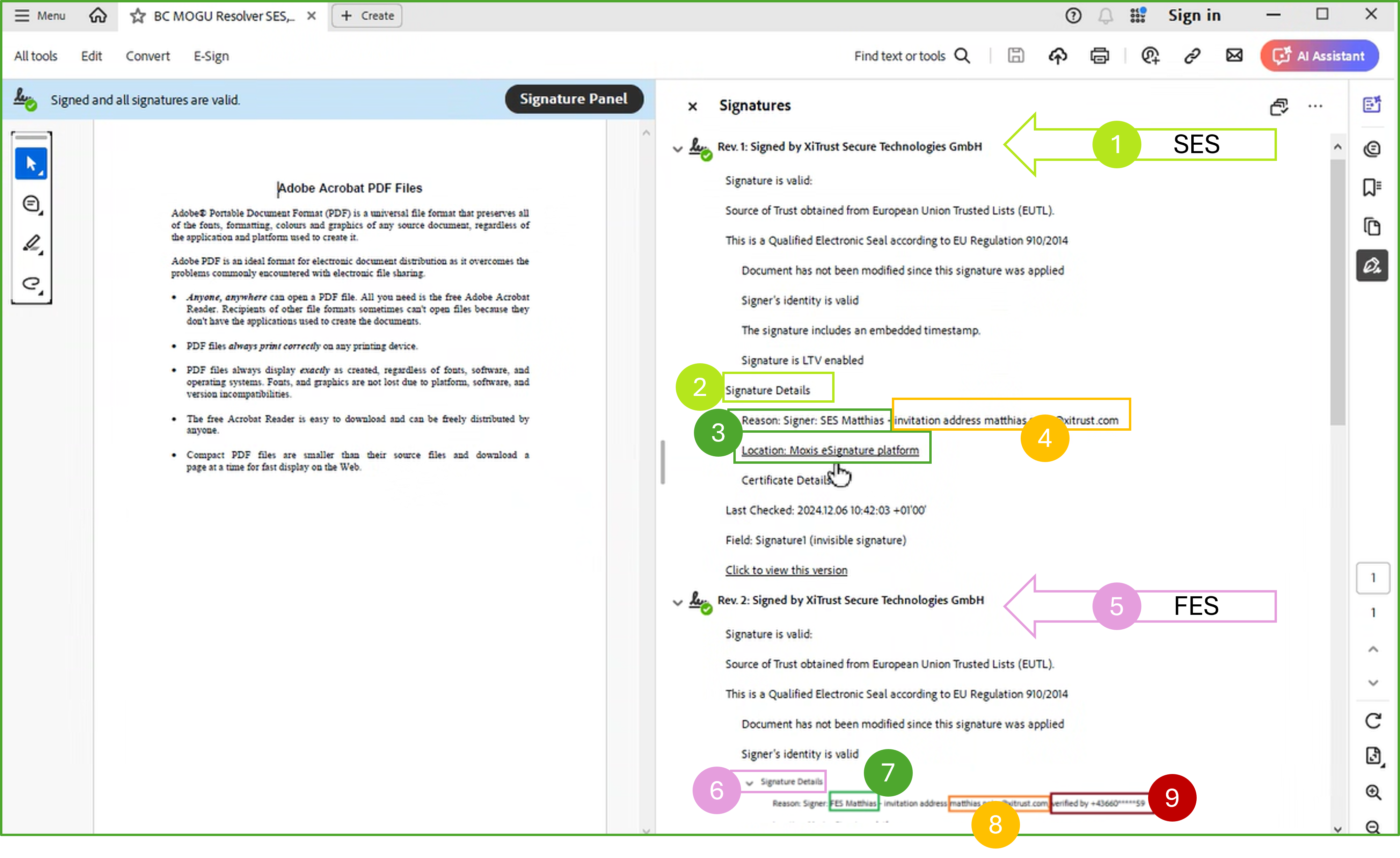The height and width of the screenshot is (858, 1400).
Task: Click to view this version link
Action: [x=786, y=570]
